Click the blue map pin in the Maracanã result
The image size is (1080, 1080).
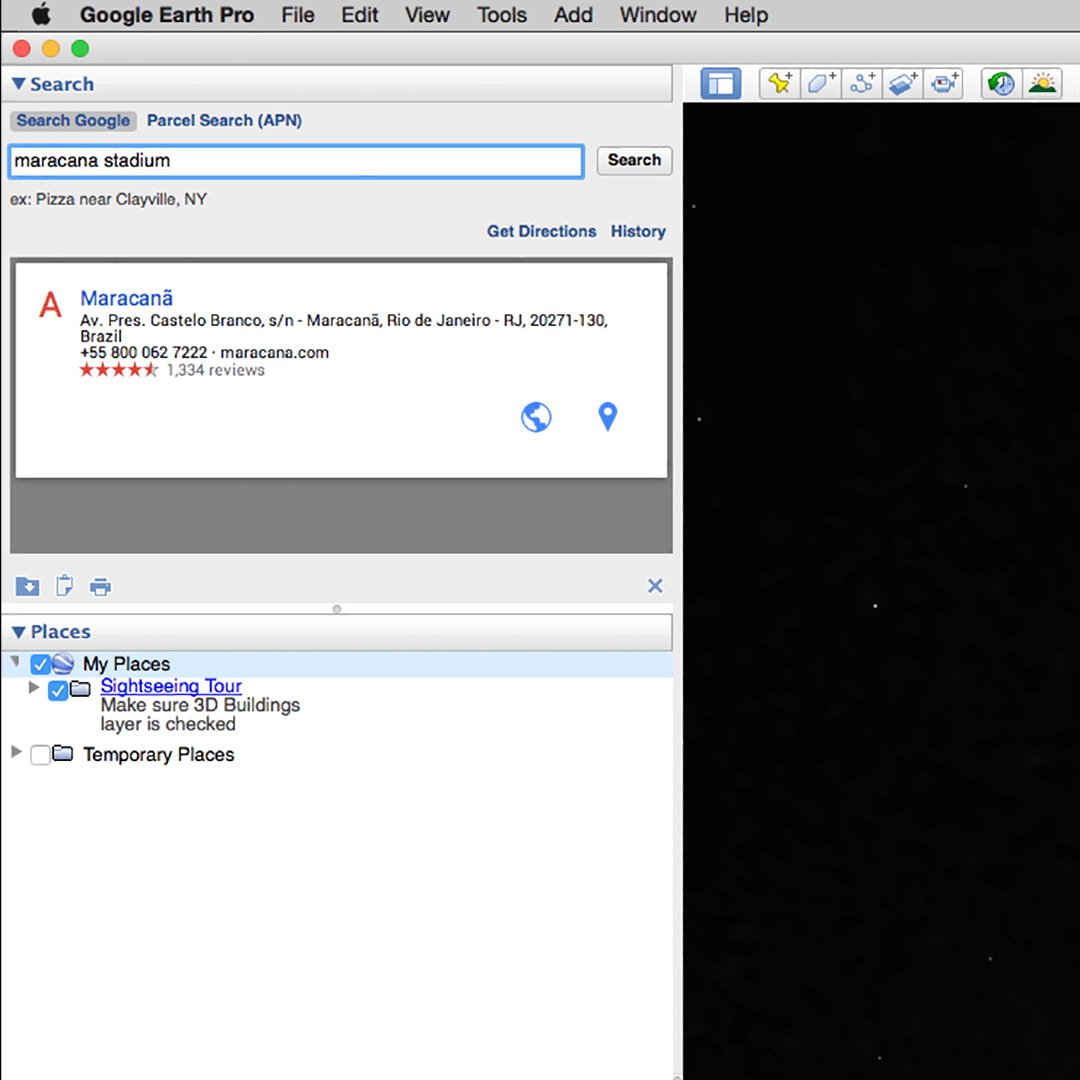[608, 417]
